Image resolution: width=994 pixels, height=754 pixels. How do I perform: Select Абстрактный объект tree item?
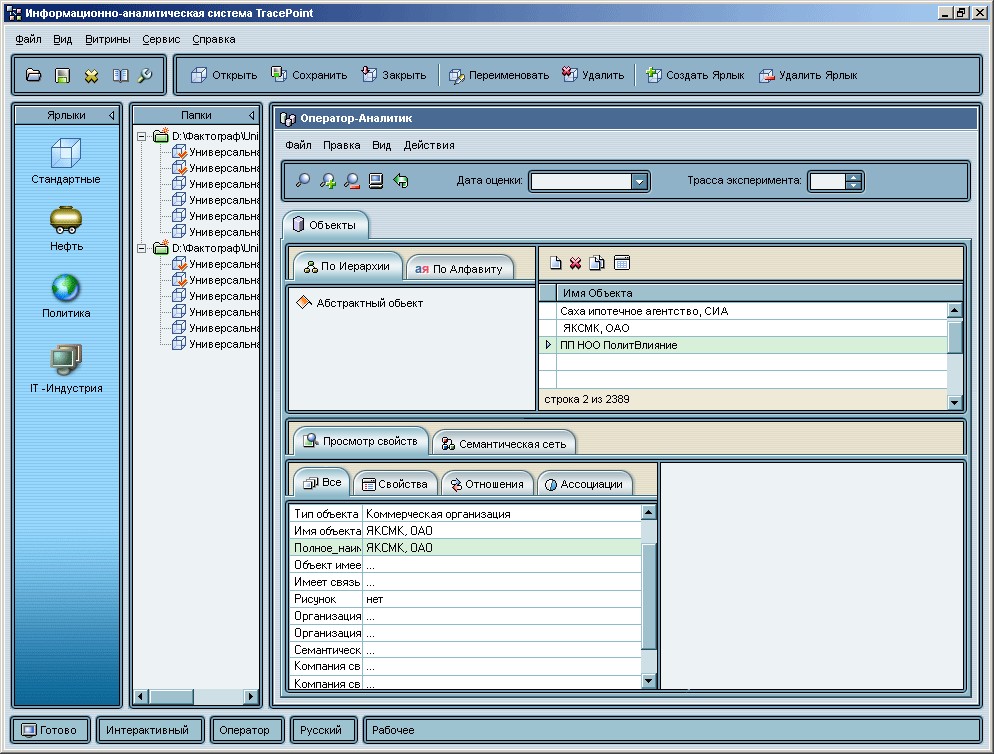coord(360,303)
